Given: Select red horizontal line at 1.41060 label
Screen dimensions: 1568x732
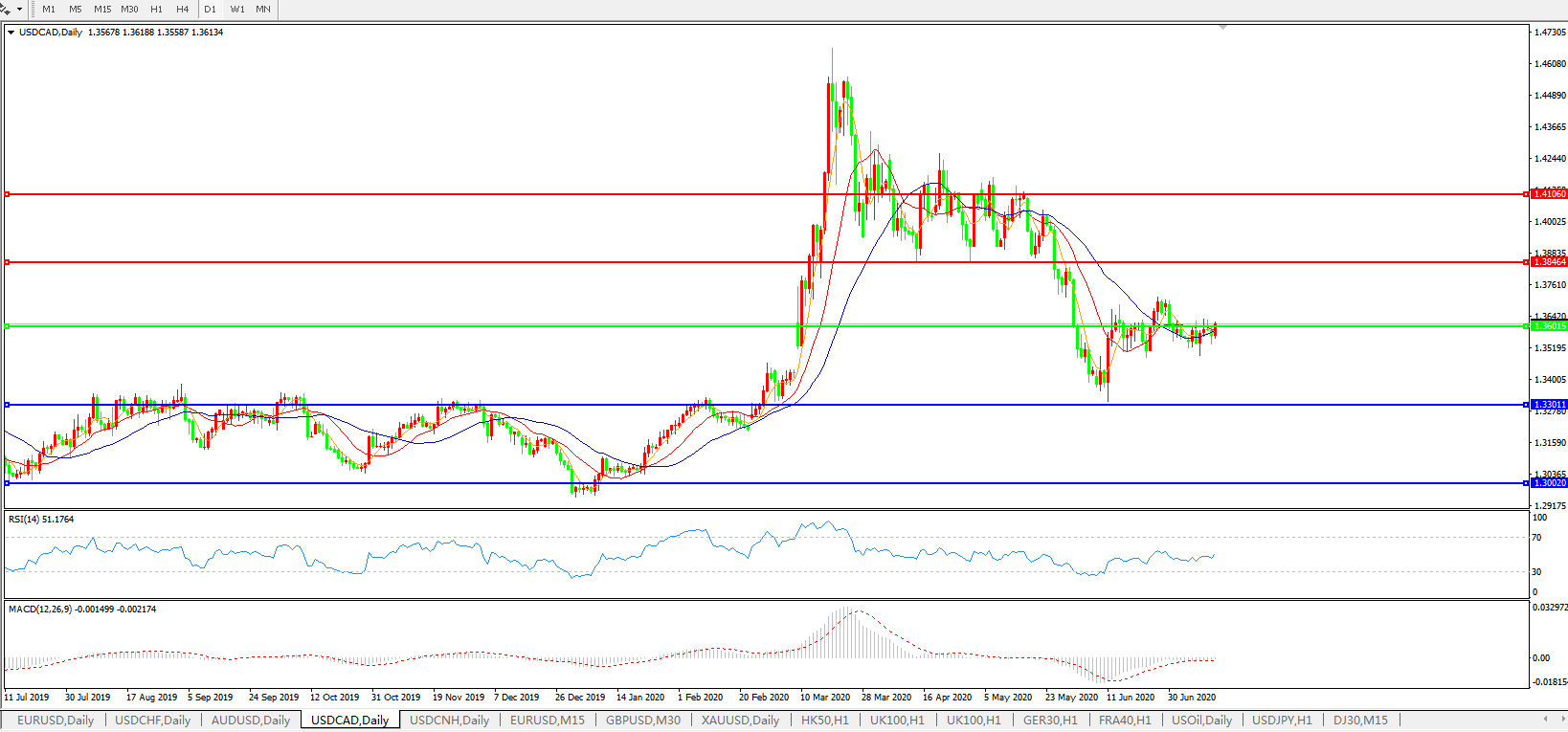Looking at the screenshot, I should (x=1550, y=194).
